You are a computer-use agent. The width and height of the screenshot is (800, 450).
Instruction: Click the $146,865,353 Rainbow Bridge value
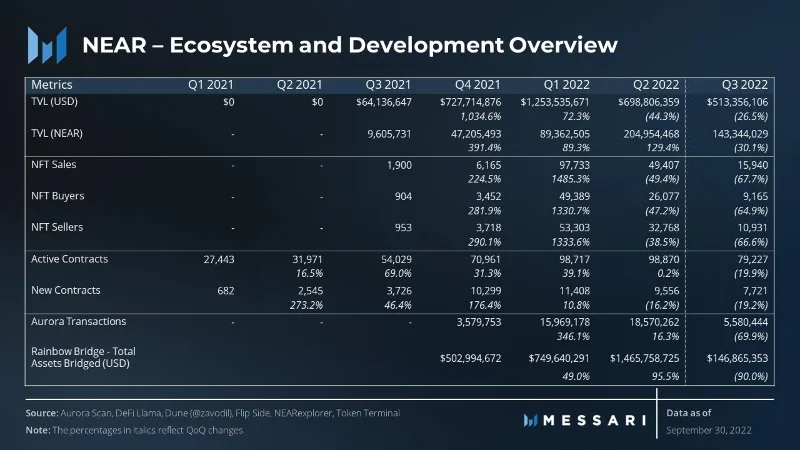coord(737,359)
